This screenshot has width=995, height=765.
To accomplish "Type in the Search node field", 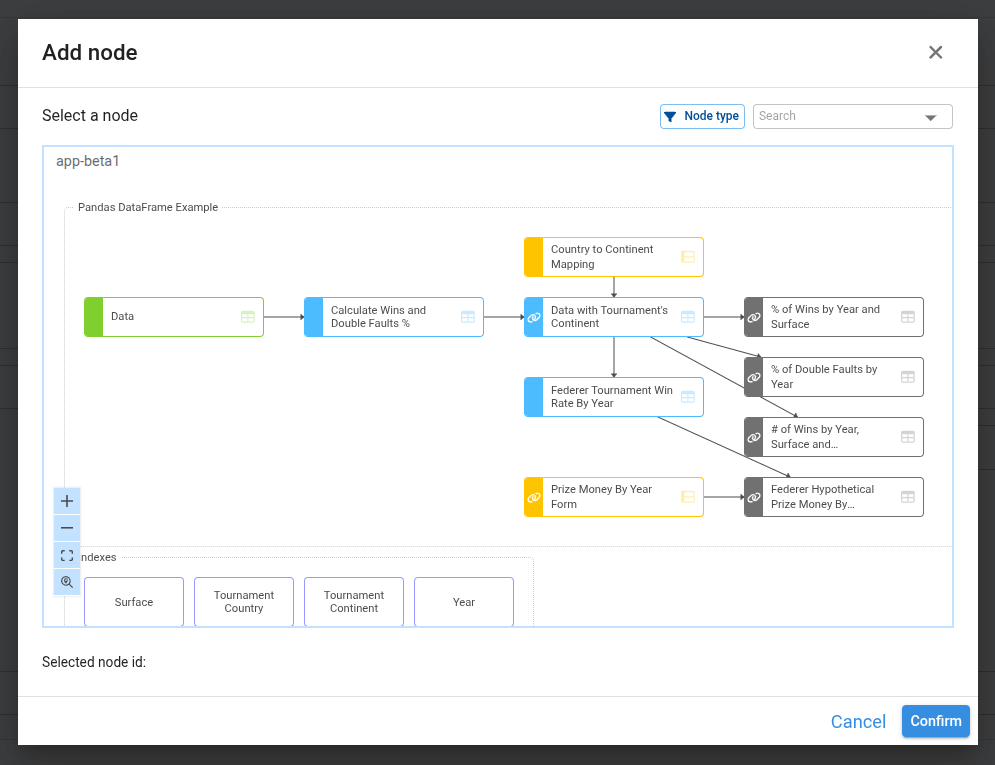I will tap(835, 117).
